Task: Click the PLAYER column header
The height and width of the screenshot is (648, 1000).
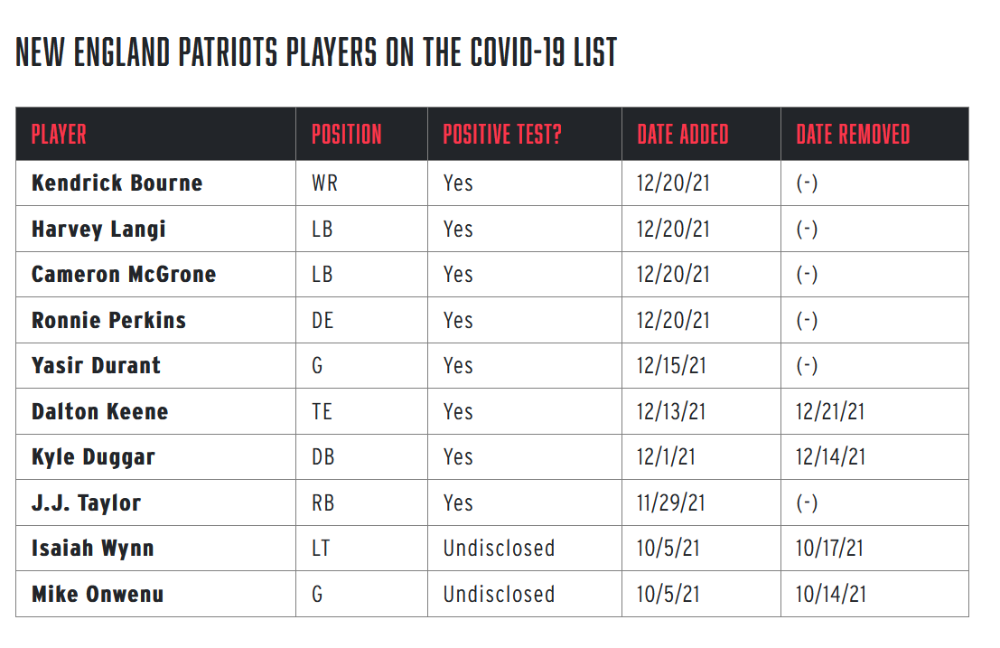Action: (59, 135)
